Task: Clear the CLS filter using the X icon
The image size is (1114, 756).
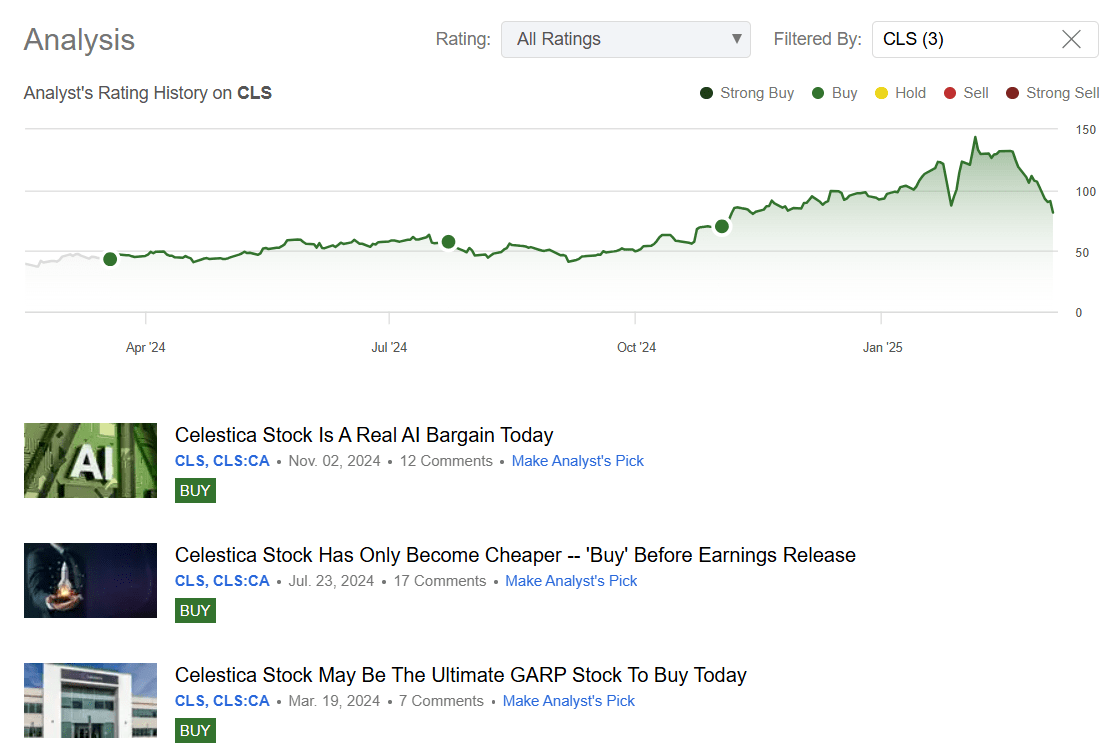Action: click(x=1071, y=39)
